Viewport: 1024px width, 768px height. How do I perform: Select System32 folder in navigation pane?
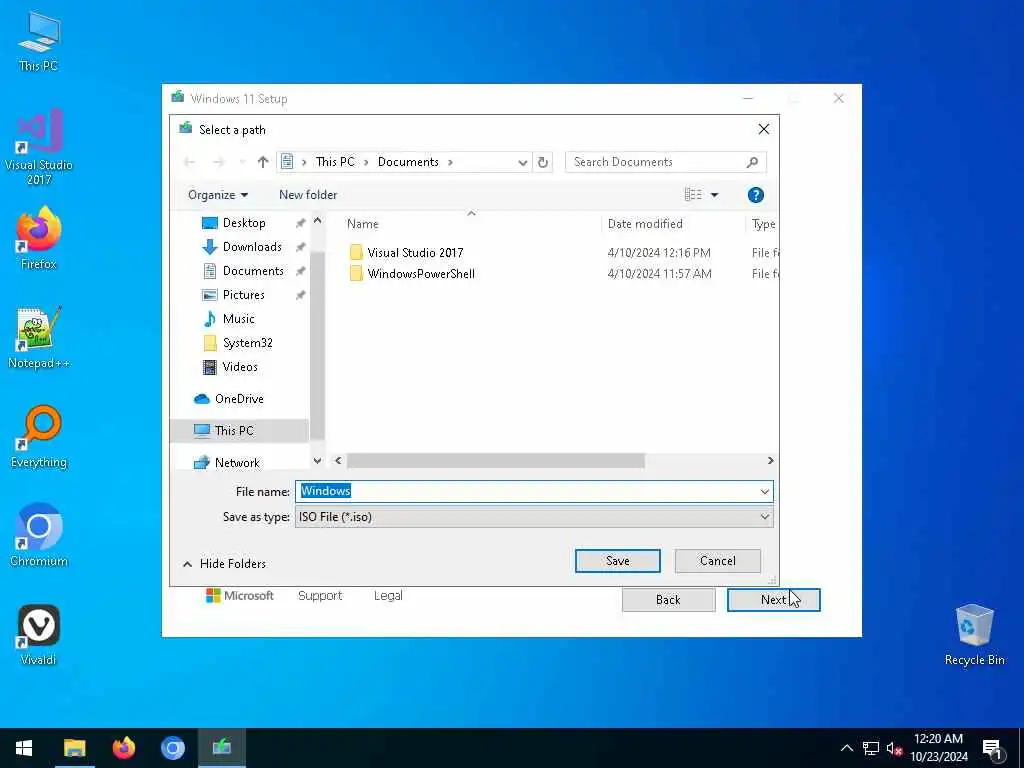(x=248, y=343)
